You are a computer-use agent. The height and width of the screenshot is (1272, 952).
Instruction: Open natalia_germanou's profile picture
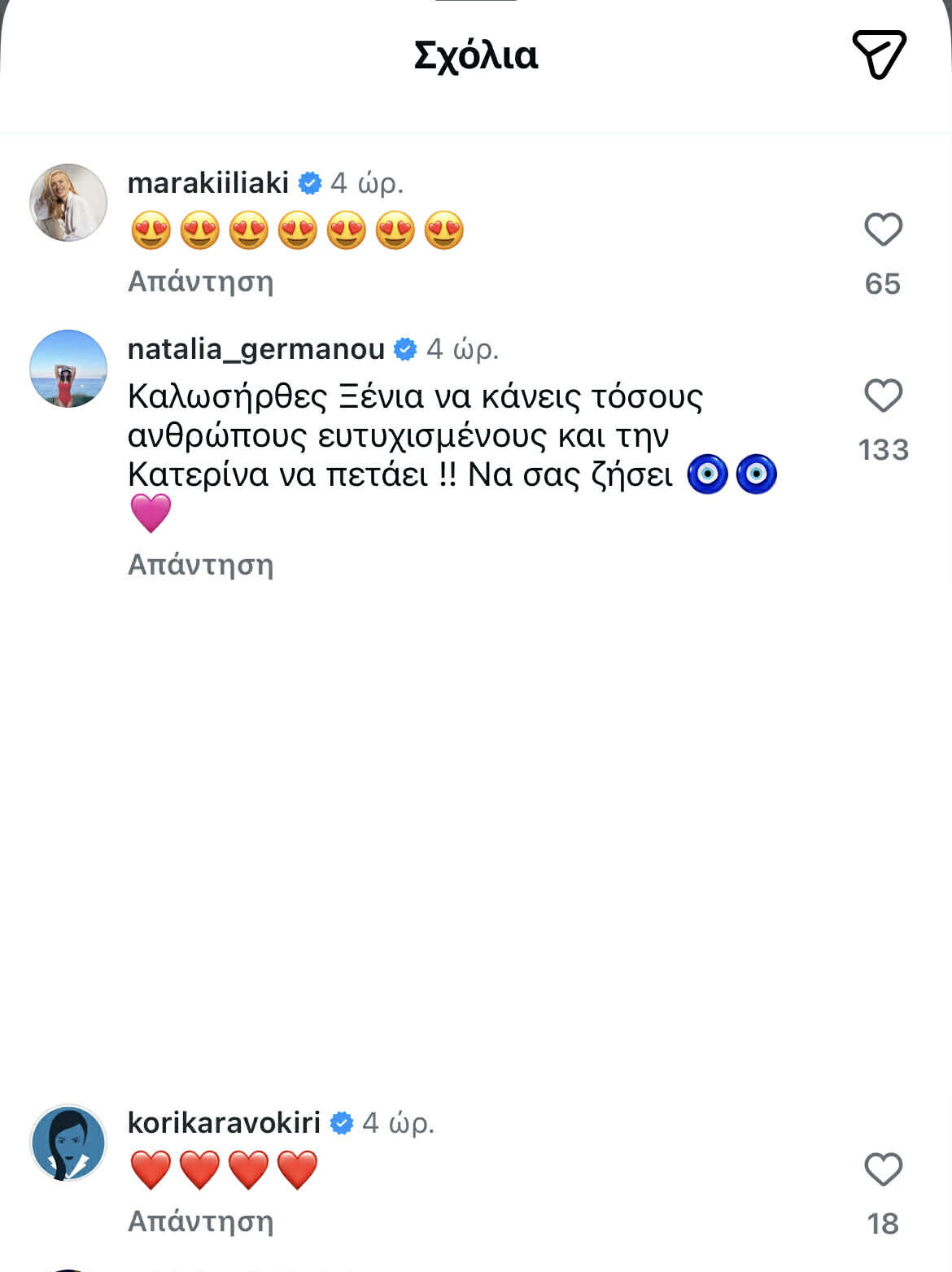tap(68, 369)
